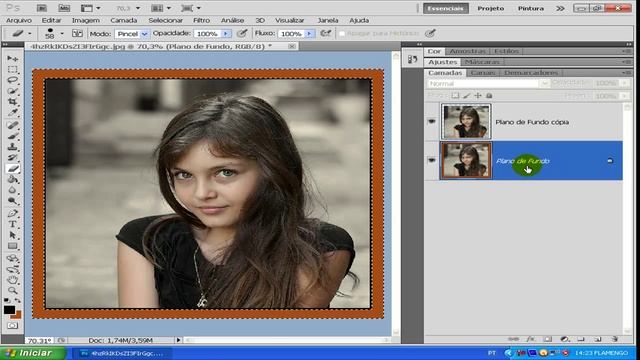This screenshot has height=360, width=640.
Task: Enable Apagar para Histórico checkbox
Action: (342, 33)
